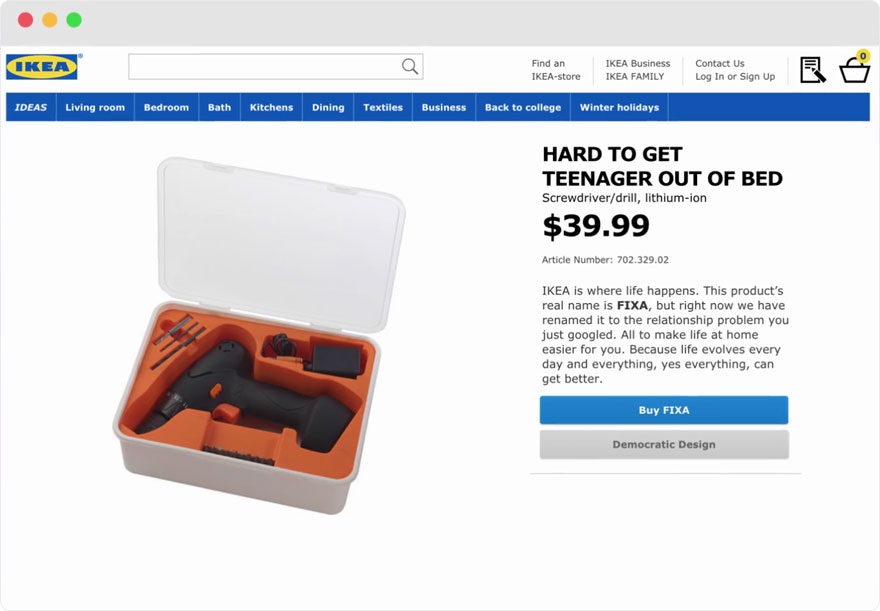Image resolution: width=880 pixels, height=611 pixels.
Task: Click inside the search input field
Action: tap(264, 67)
